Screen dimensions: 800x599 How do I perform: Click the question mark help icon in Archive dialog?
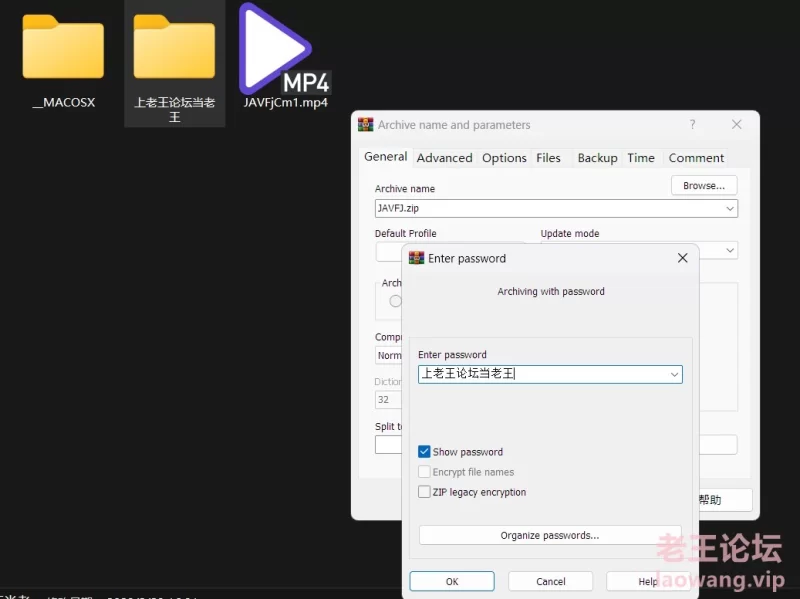[x=692, y=124]
